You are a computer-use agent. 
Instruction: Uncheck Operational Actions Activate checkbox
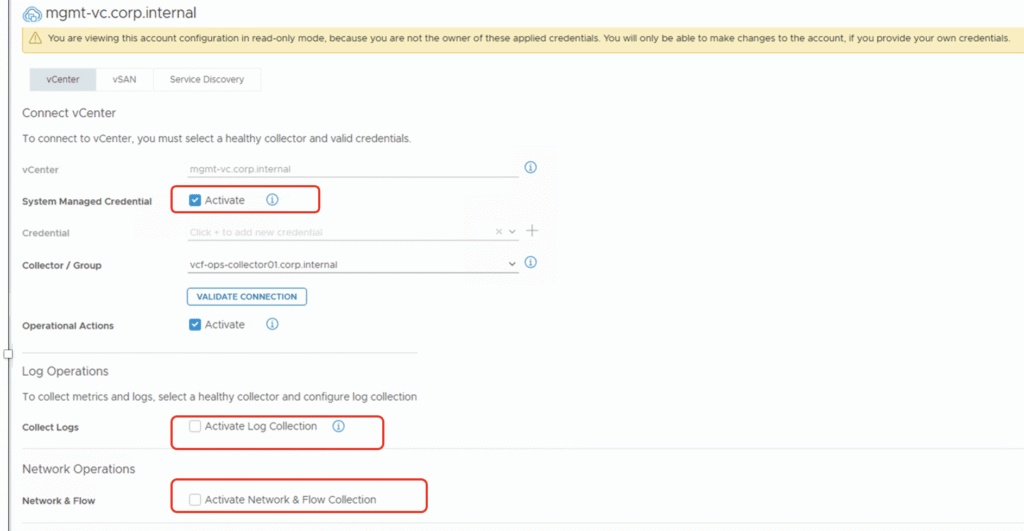tap(195, 324)
